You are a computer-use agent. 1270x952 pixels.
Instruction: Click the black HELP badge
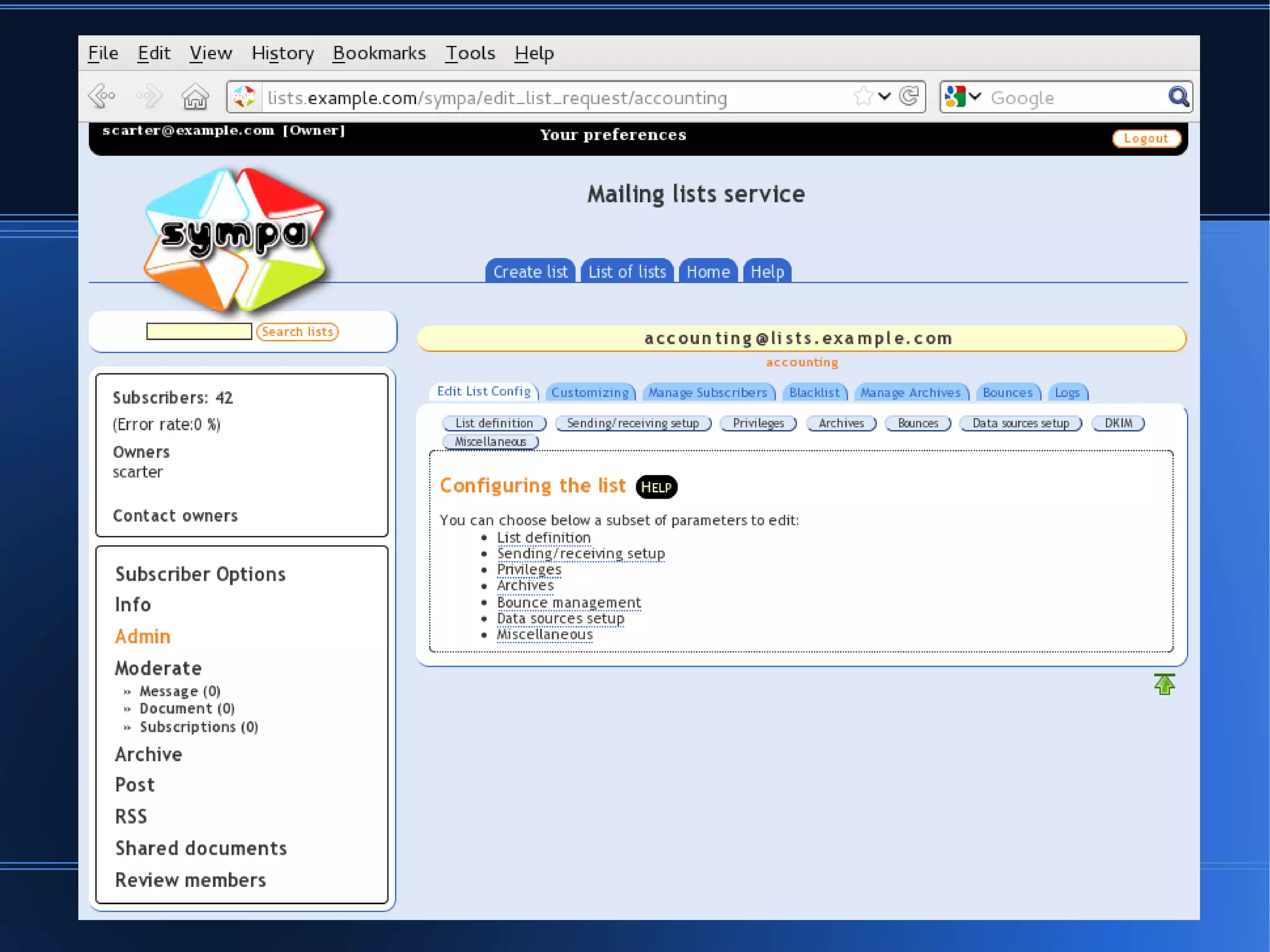click(x=656, y=487)
